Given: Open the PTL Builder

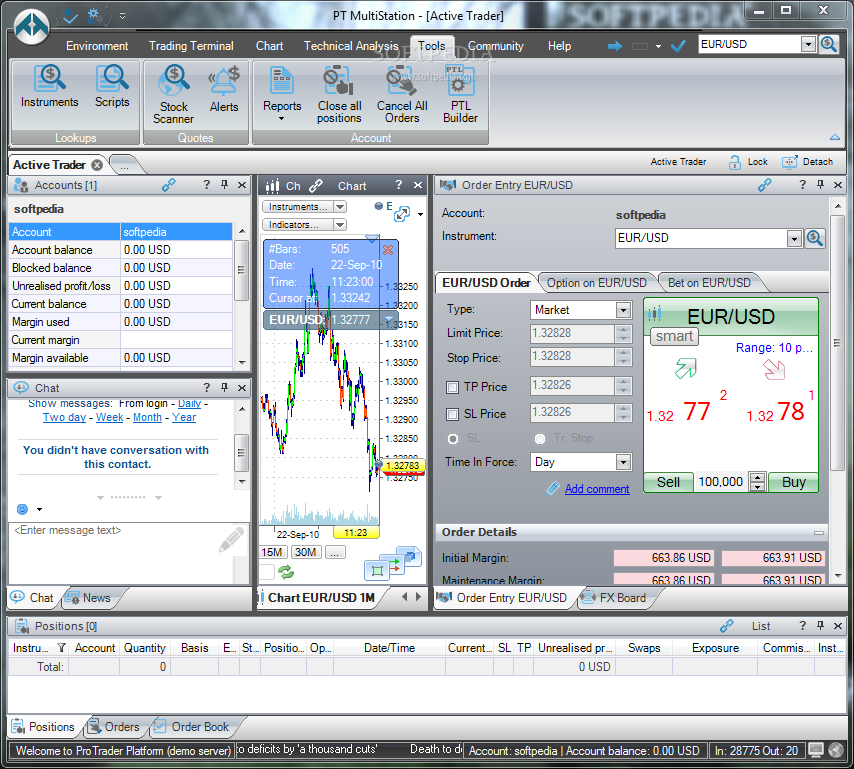Looking at the screenshot, I should point(460,94).
